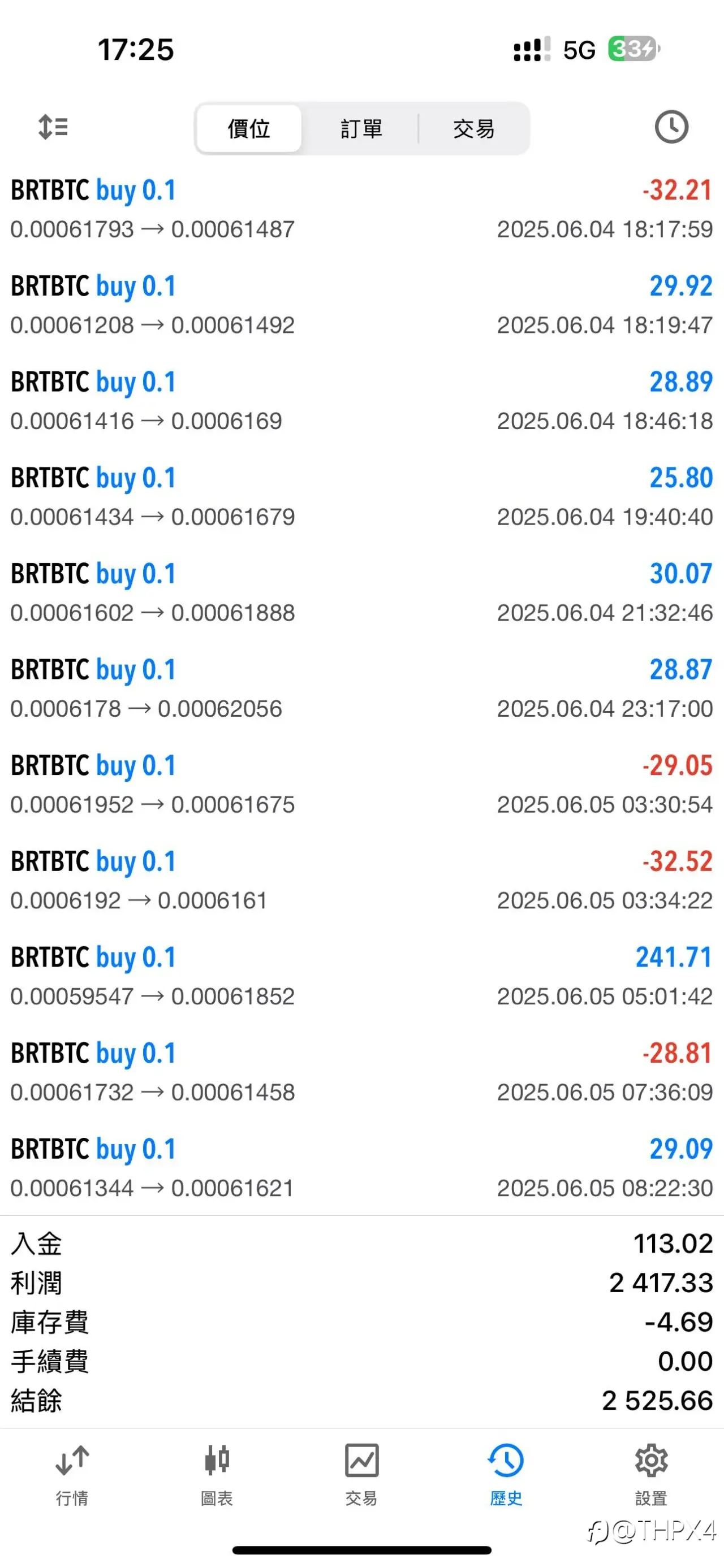
Task: Select the 價位 segment tab
Action: pyautogui.click(x=249, y=128)
